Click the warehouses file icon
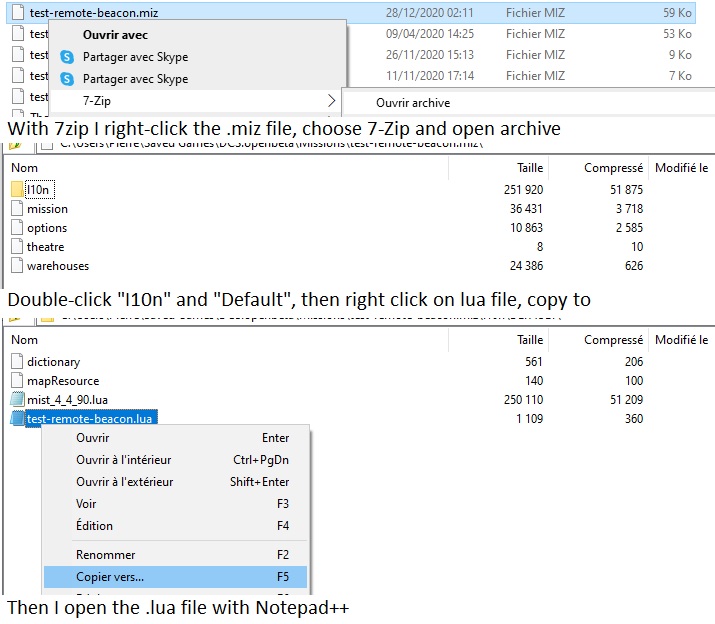This screenshot has width=715, height=624. pos(17,265)
